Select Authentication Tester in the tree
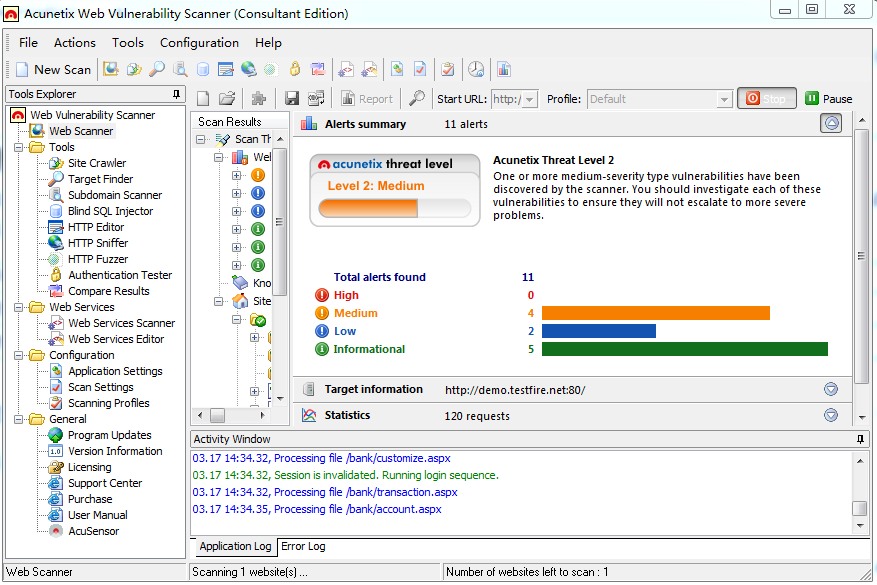 [119, 275]
